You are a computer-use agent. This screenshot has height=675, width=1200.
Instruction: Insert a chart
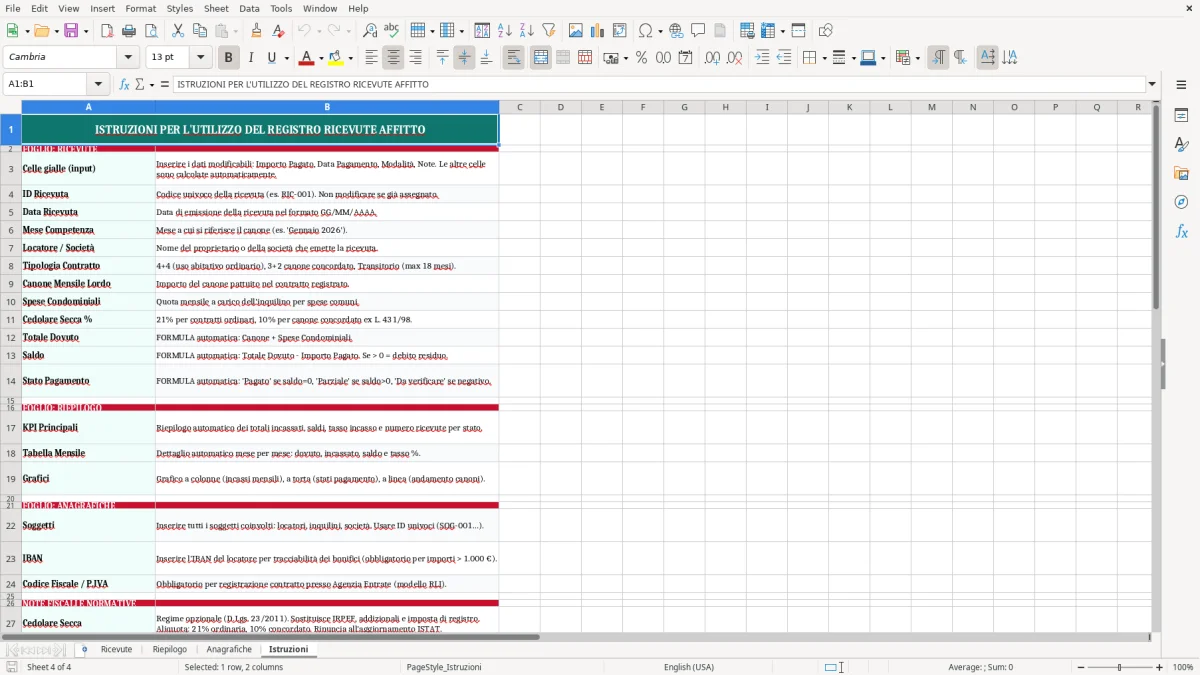coord(597,31)
